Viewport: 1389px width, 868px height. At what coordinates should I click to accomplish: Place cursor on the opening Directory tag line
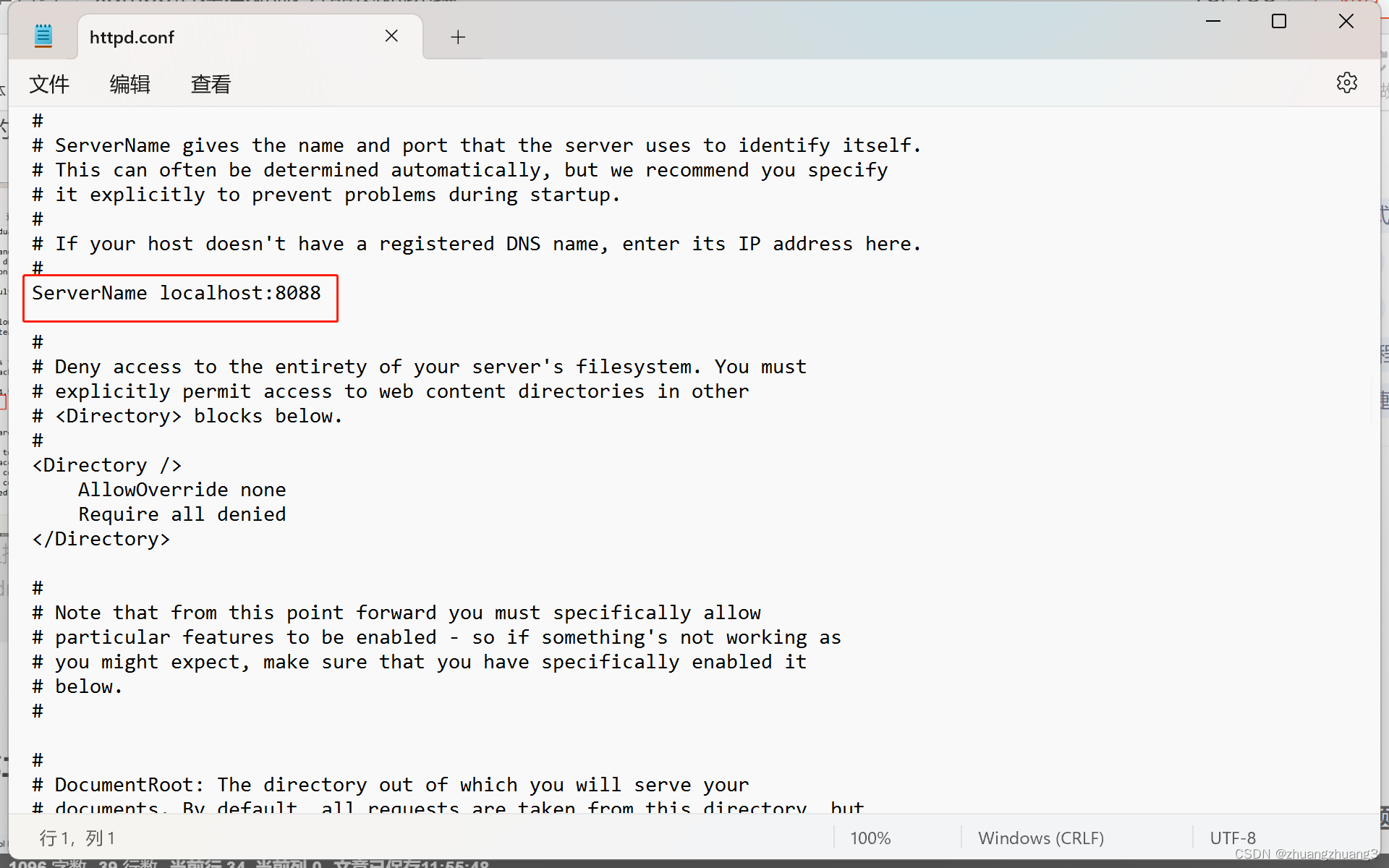(x=107, y=465)
